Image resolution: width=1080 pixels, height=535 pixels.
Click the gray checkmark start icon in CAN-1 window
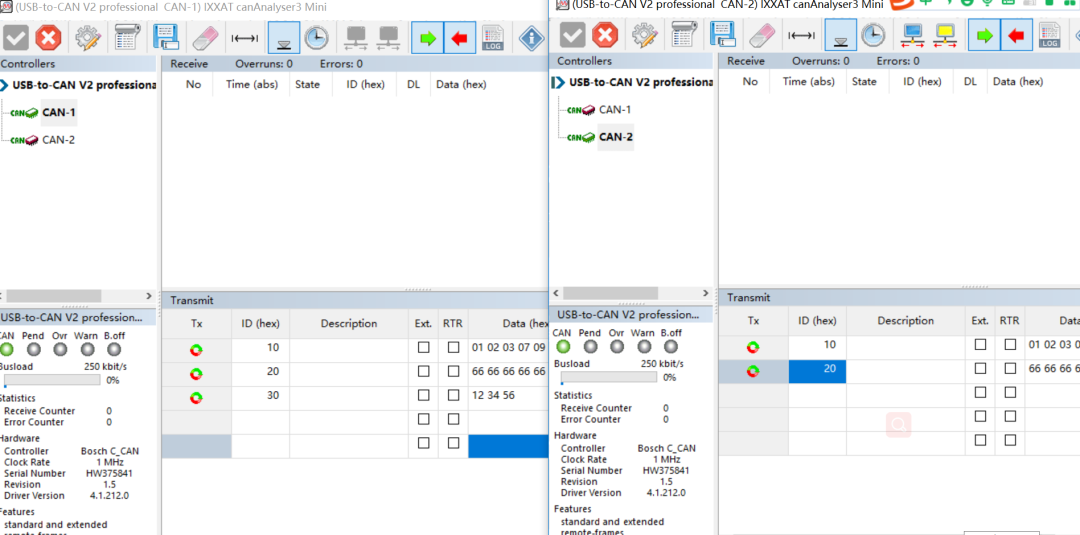tap(15, 37)
